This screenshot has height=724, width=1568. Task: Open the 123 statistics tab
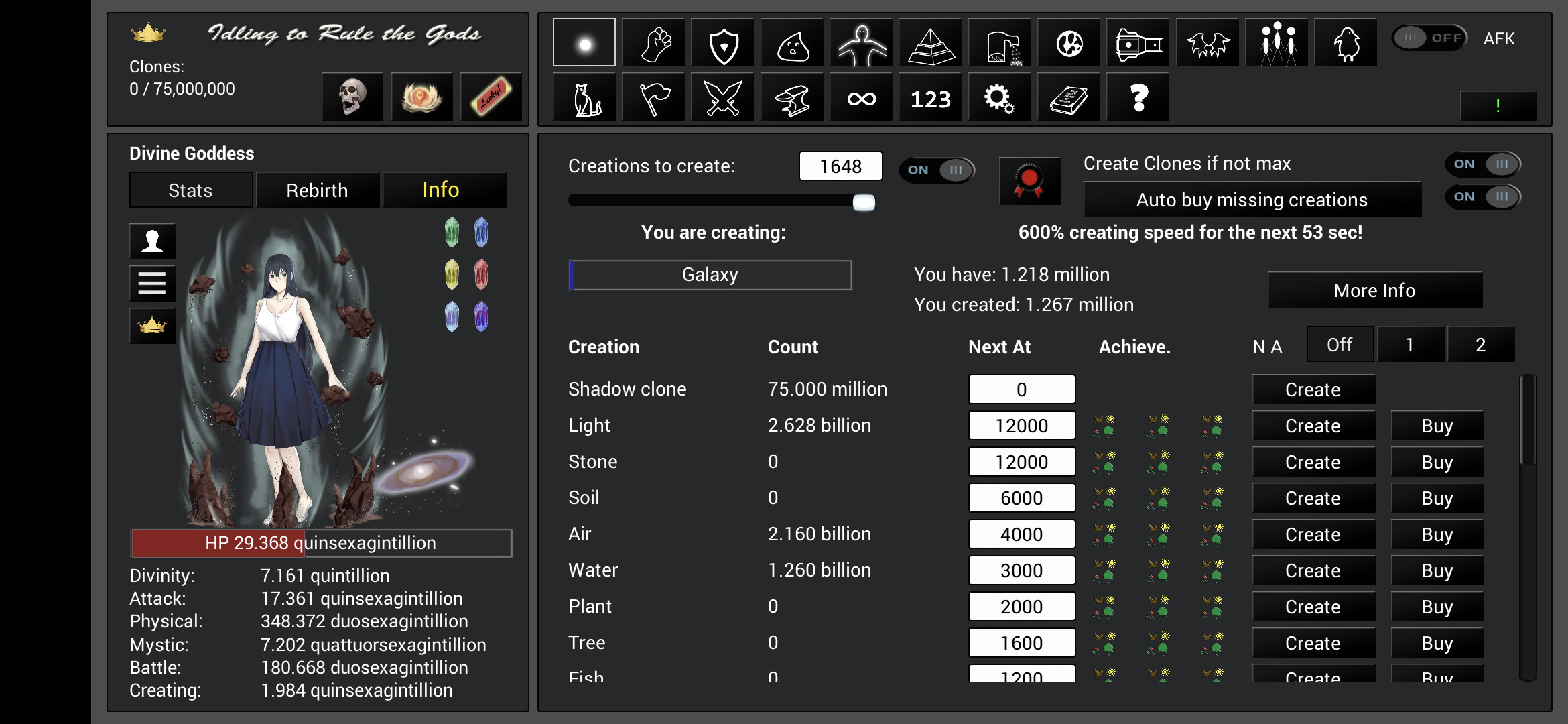point(930,97)
